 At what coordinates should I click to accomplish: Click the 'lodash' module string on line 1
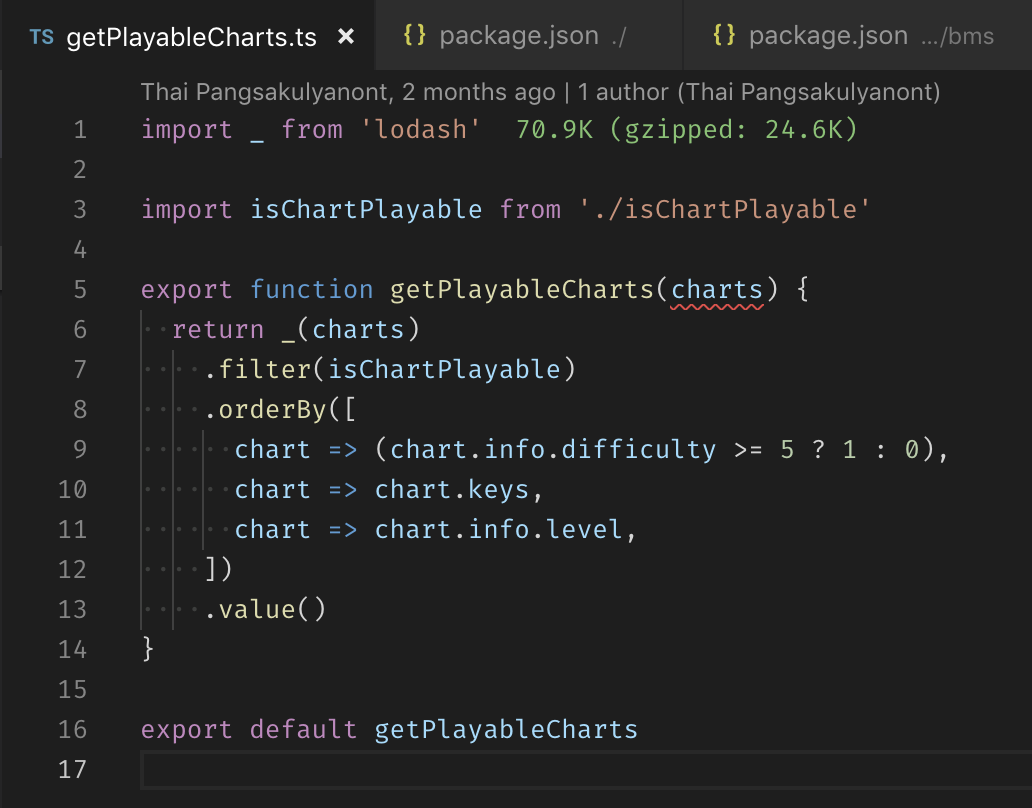point(420,129)
